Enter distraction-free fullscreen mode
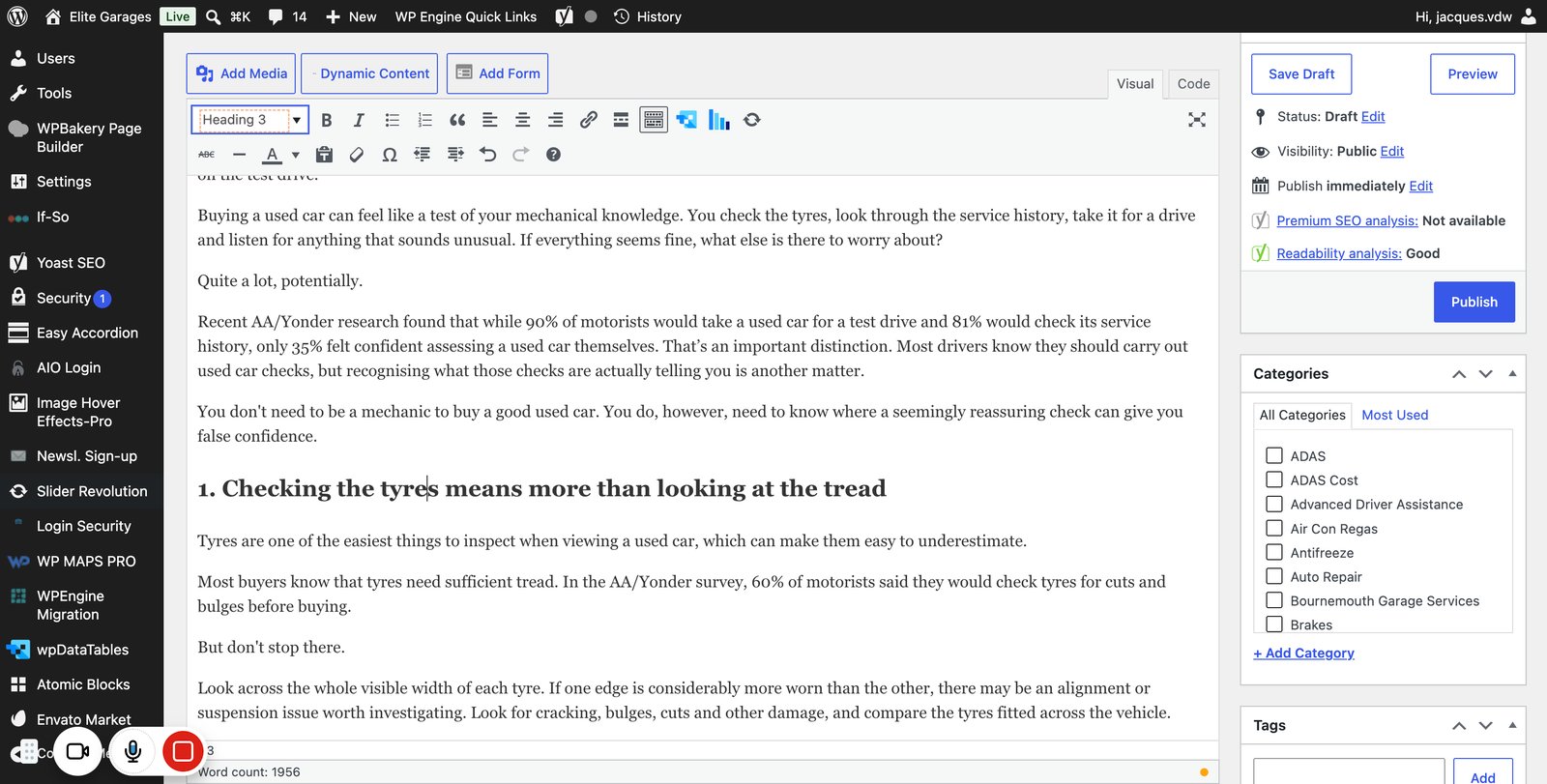The height and width of the screenshot is (784, 1547). coord(1197,120)
